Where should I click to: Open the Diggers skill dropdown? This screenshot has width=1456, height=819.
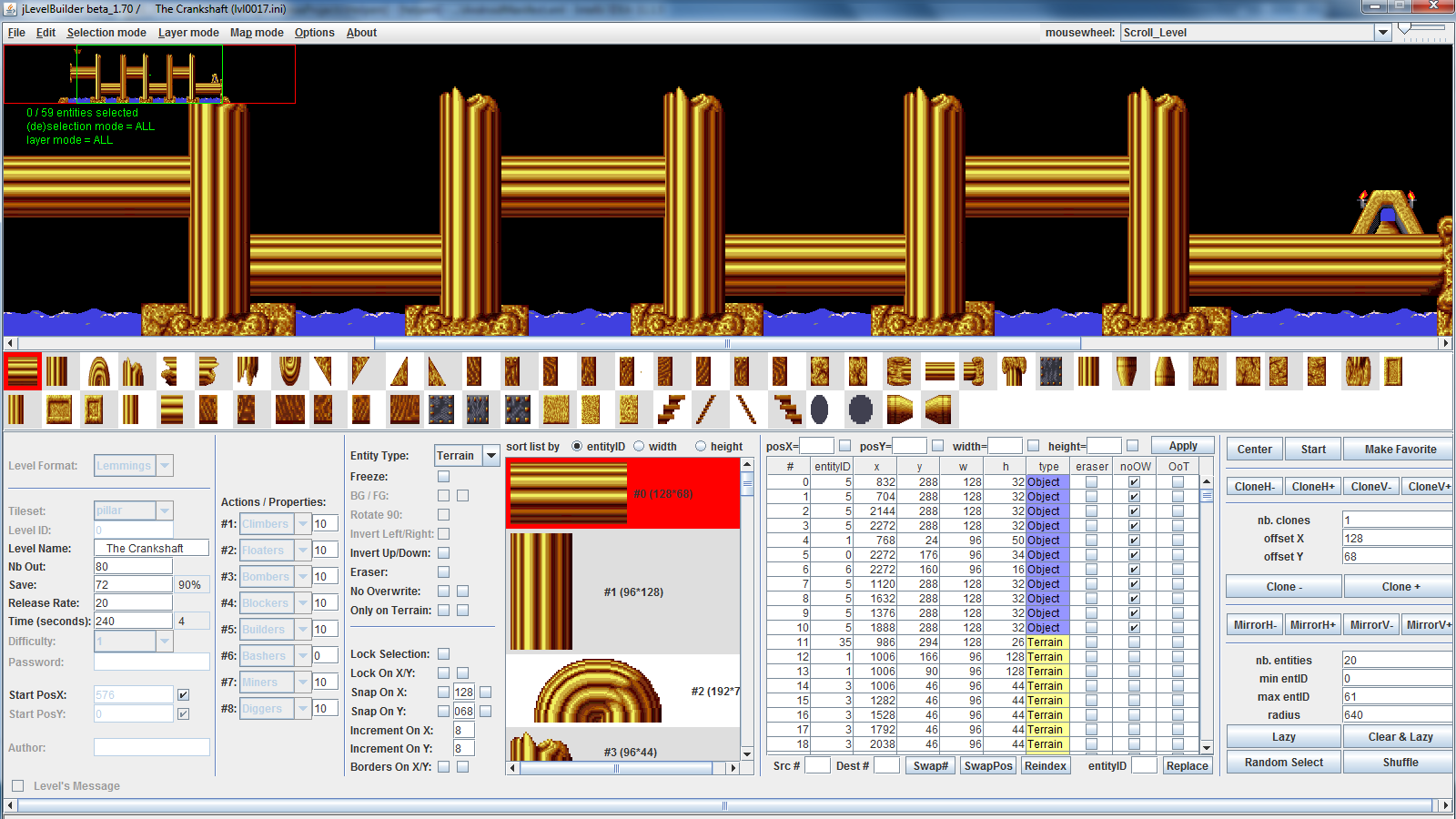click(303, 708)
